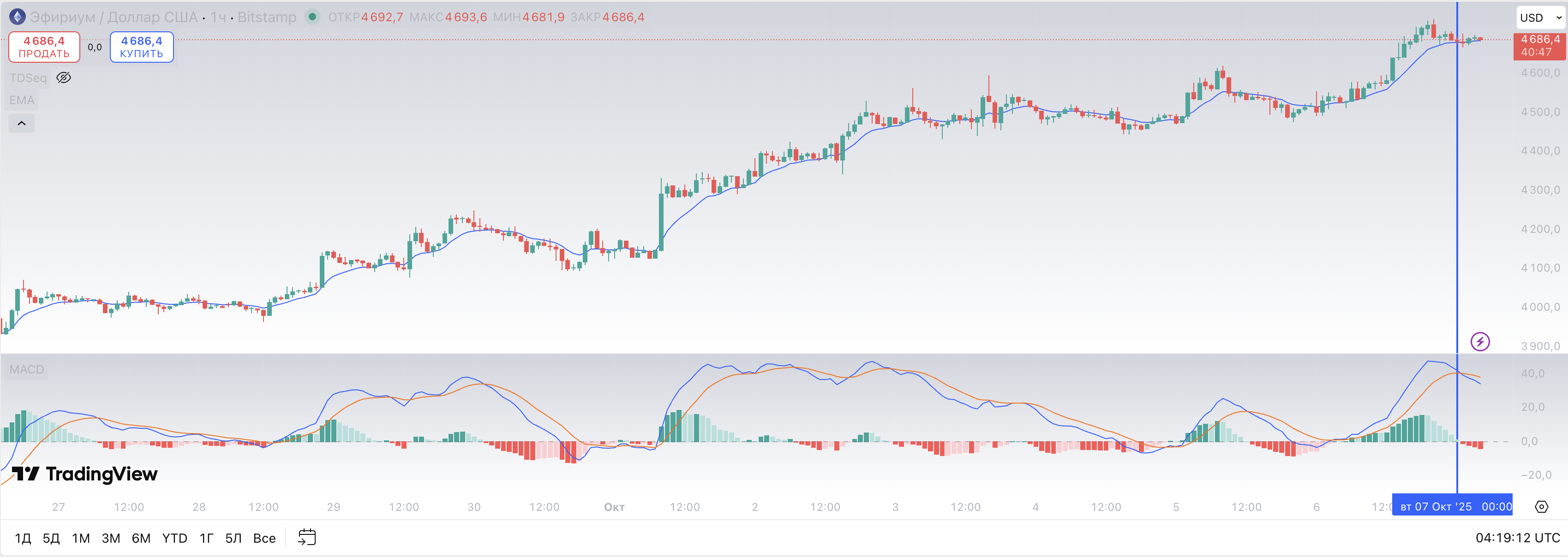Select the 1Д time range
The image size is (1568, 557).
click(23, 538)
